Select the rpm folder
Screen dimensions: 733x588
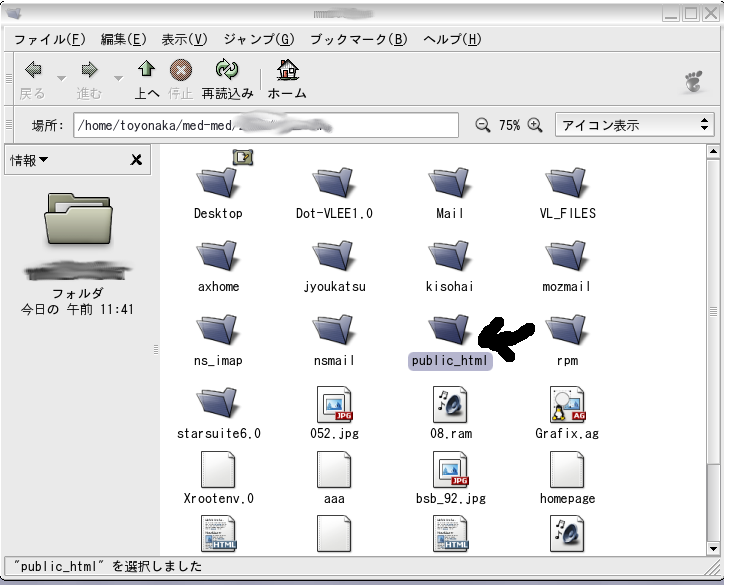coord(567,330)
